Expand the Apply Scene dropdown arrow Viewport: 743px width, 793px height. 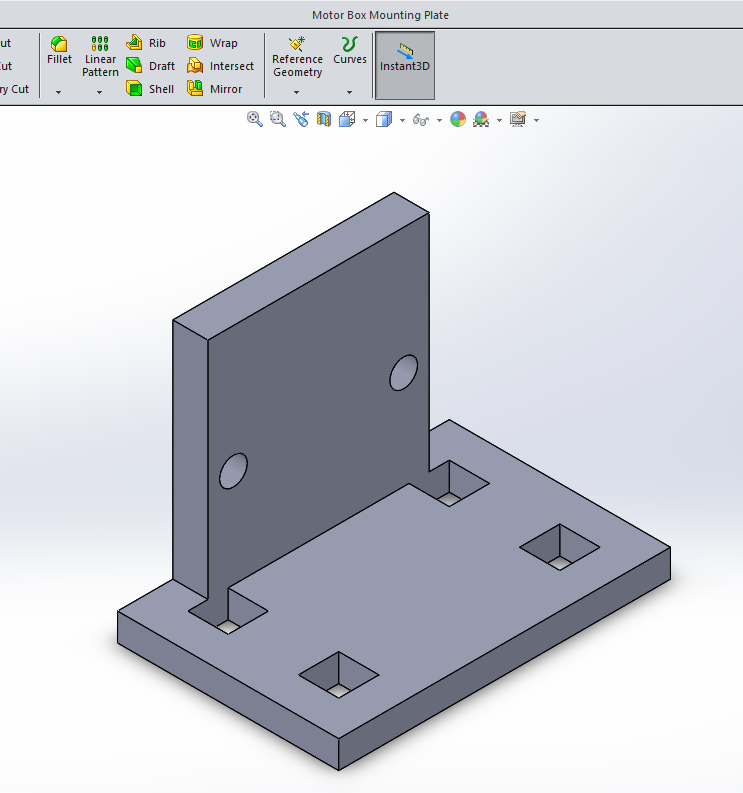(x=499, y=120)
